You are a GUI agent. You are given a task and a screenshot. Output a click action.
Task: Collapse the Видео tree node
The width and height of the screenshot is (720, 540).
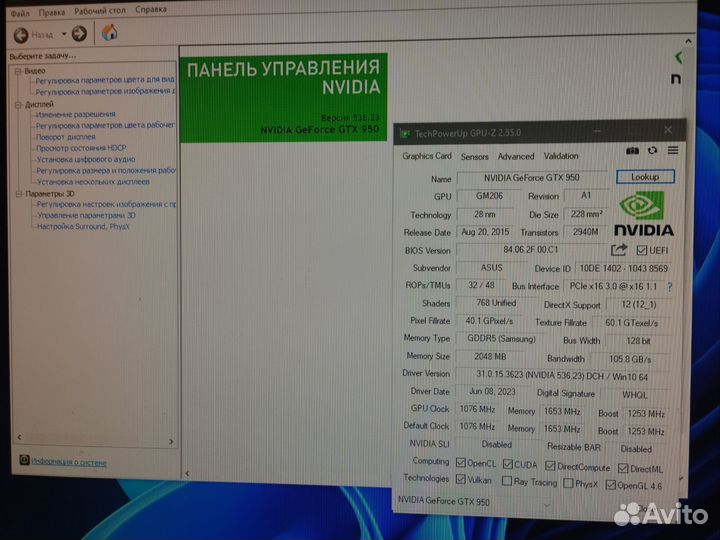coord(18,71)
